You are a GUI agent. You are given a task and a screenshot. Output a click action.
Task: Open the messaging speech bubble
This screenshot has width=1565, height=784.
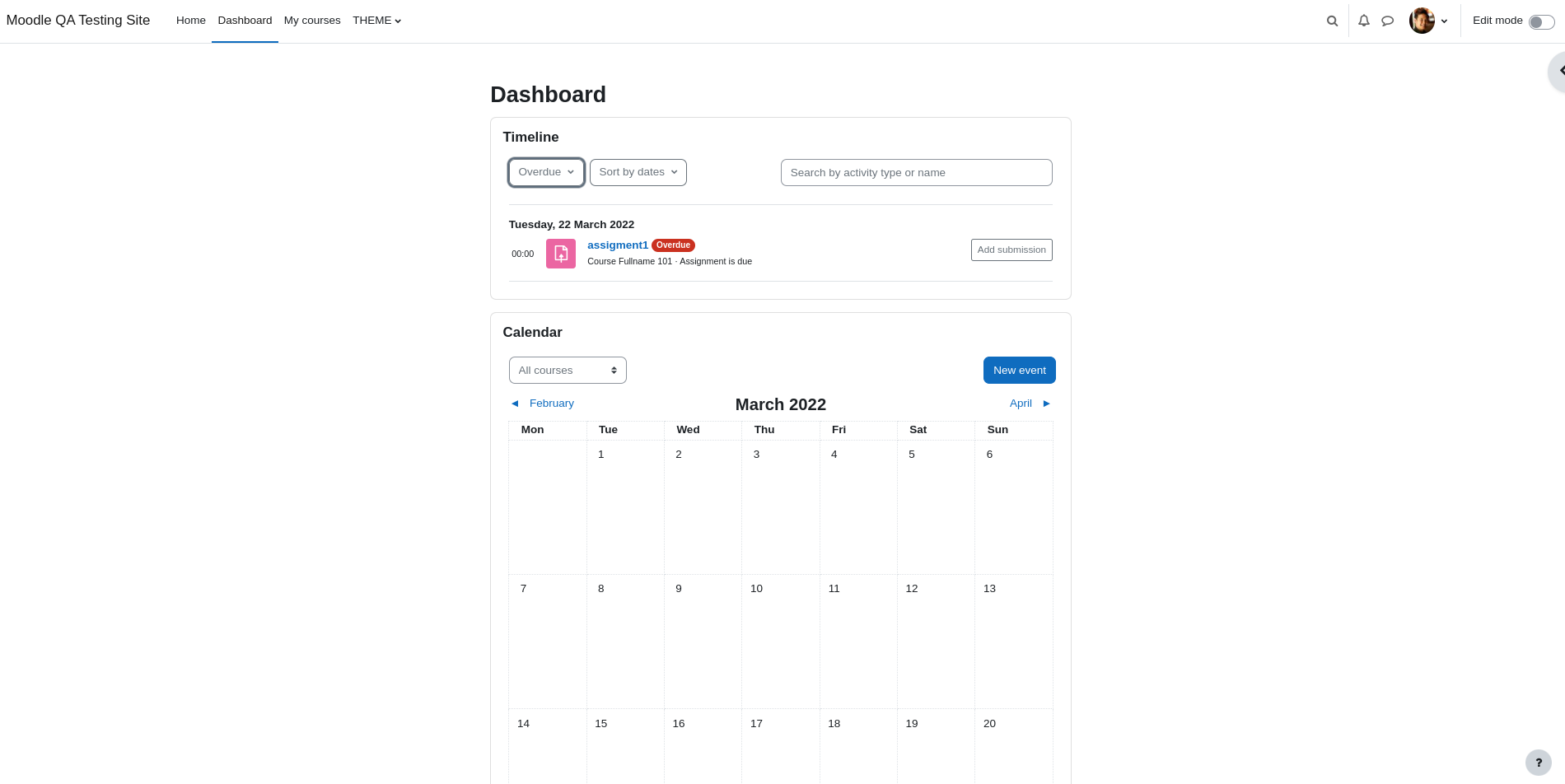pyautogui.click(x=1388, y=21)
